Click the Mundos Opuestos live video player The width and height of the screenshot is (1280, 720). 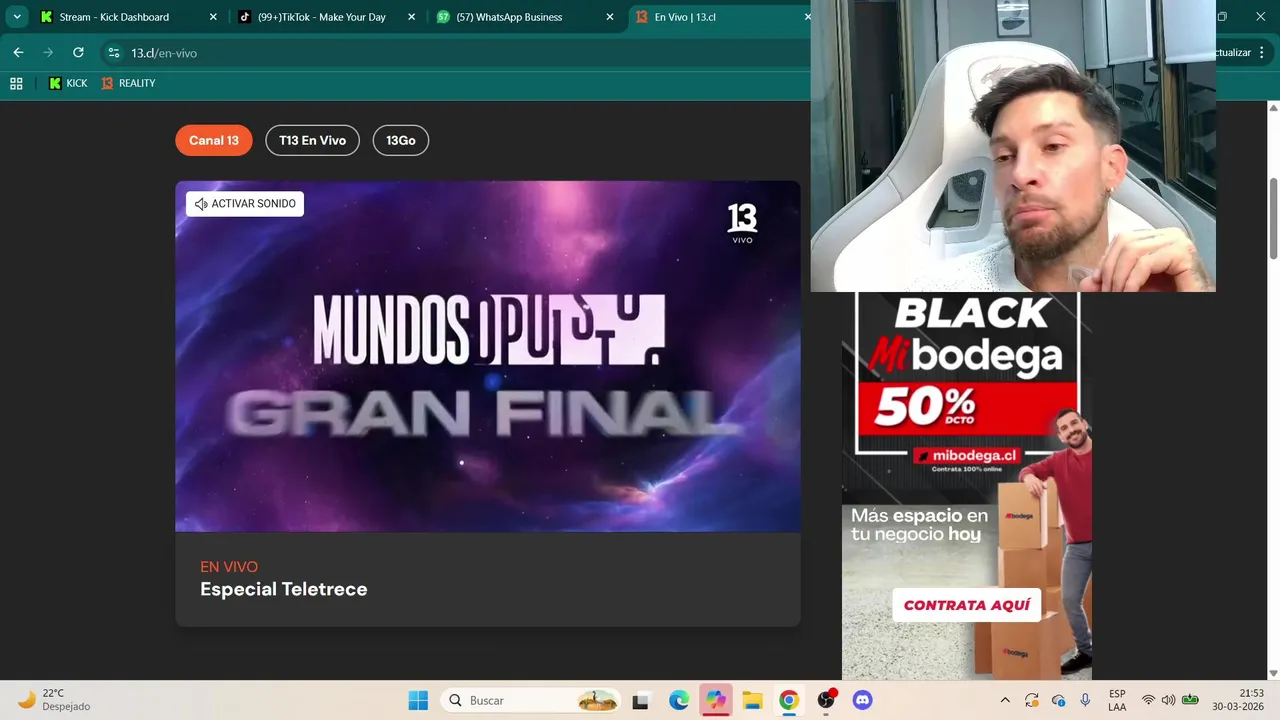tap(488, 356)
